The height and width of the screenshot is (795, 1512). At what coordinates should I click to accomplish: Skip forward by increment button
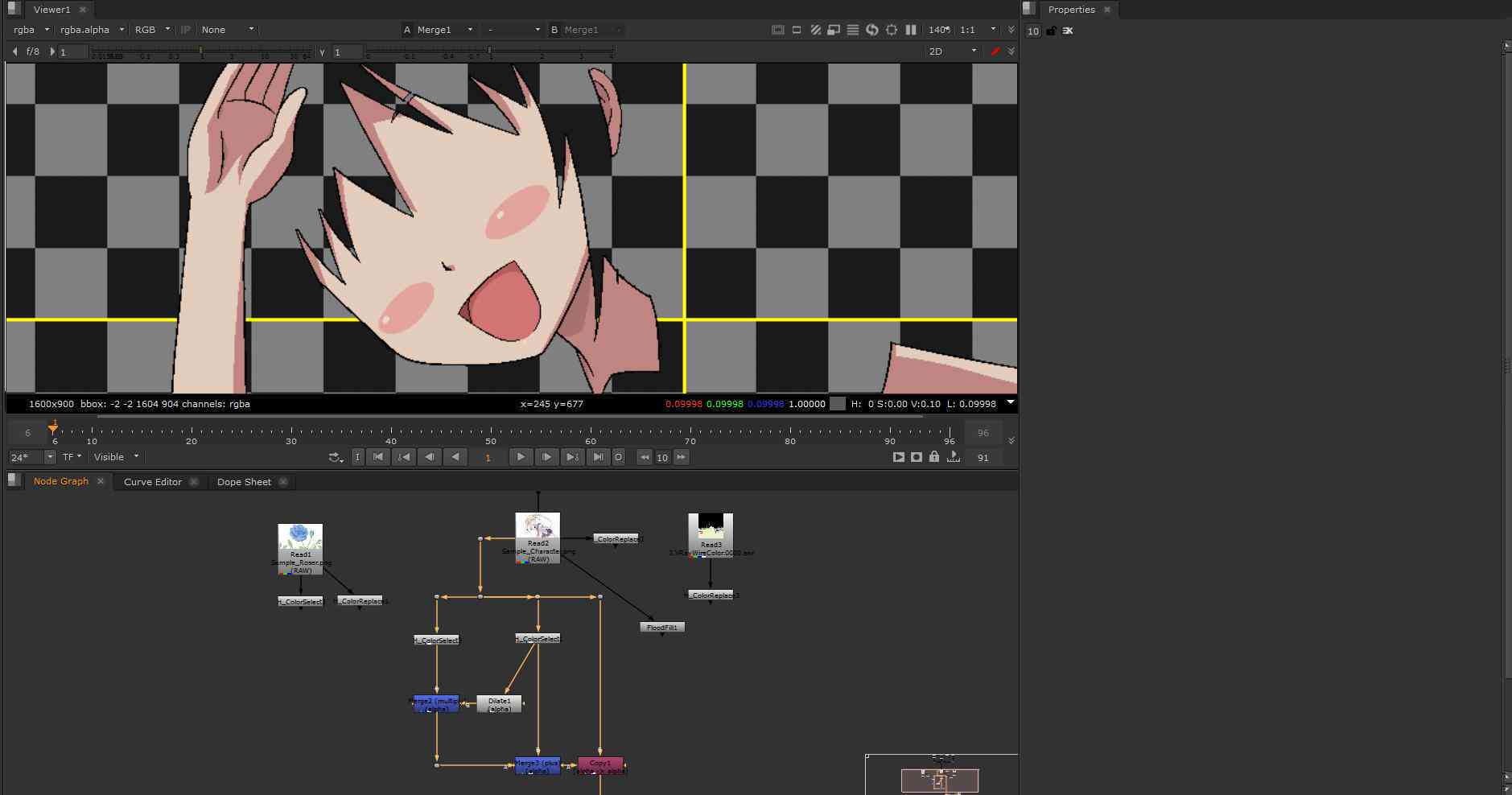coord(682,457)
